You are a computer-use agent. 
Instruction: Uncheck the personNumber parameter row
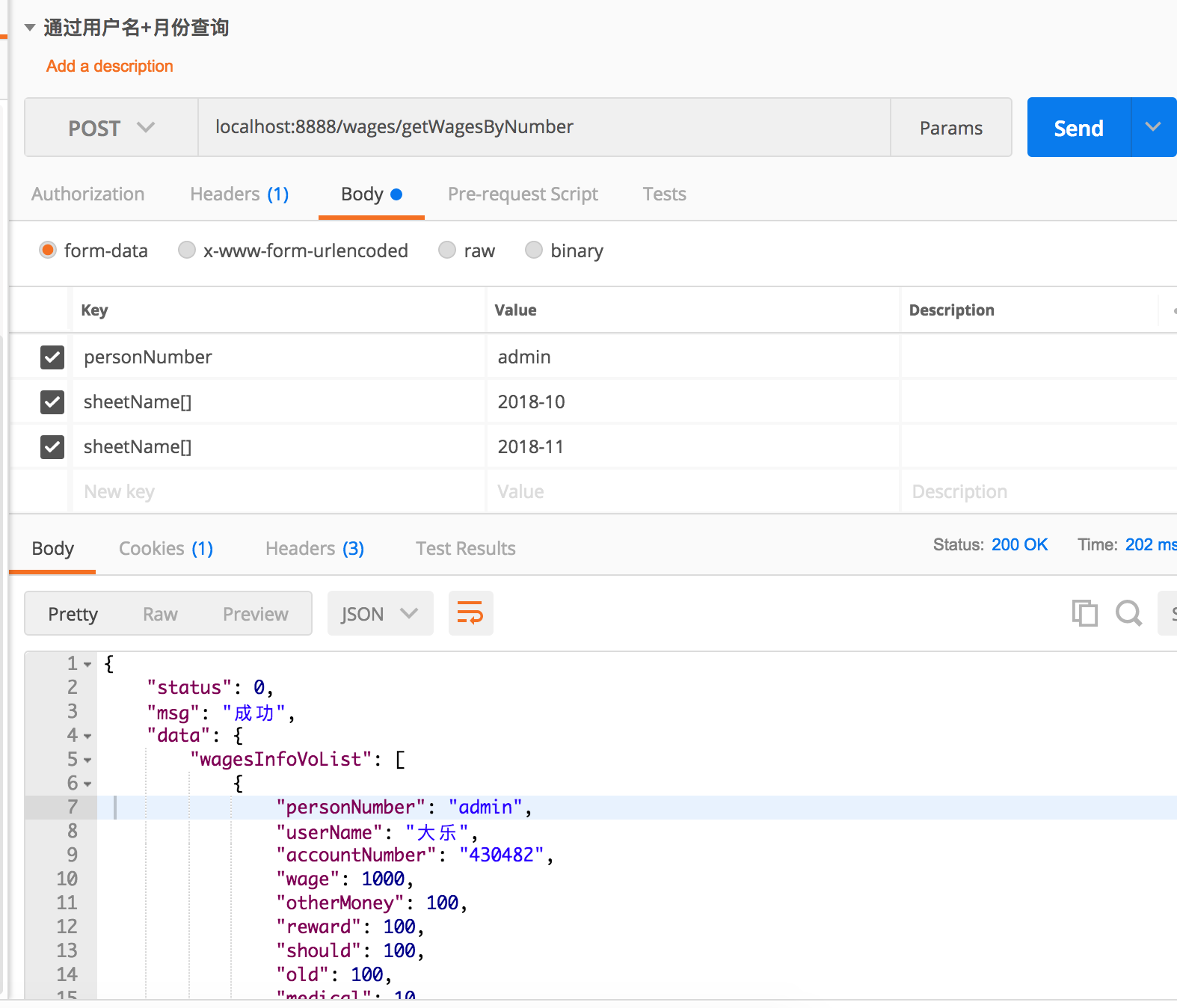[x=52, y=357]
